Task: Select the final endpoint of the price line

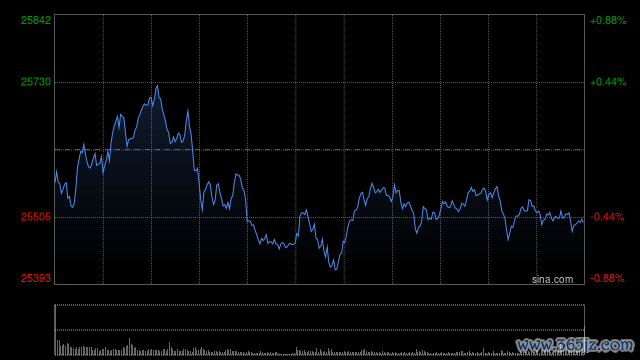Action: (x=583, y=221)
